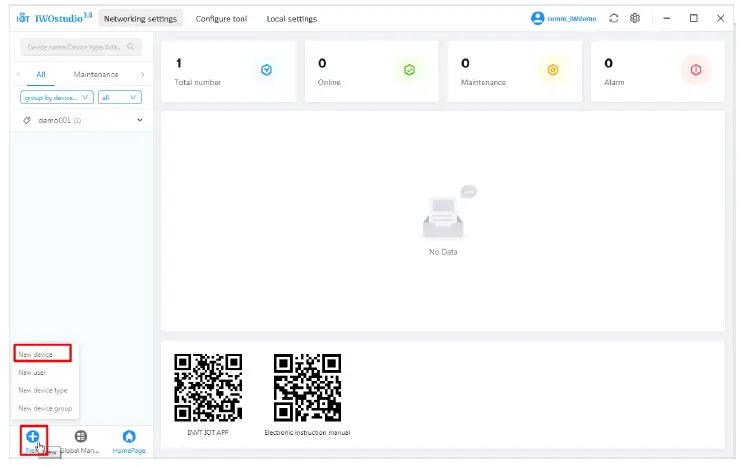Screen dimensions: 742x466
Task: Choose New user from the popup menu
Action: pos(32,372)
